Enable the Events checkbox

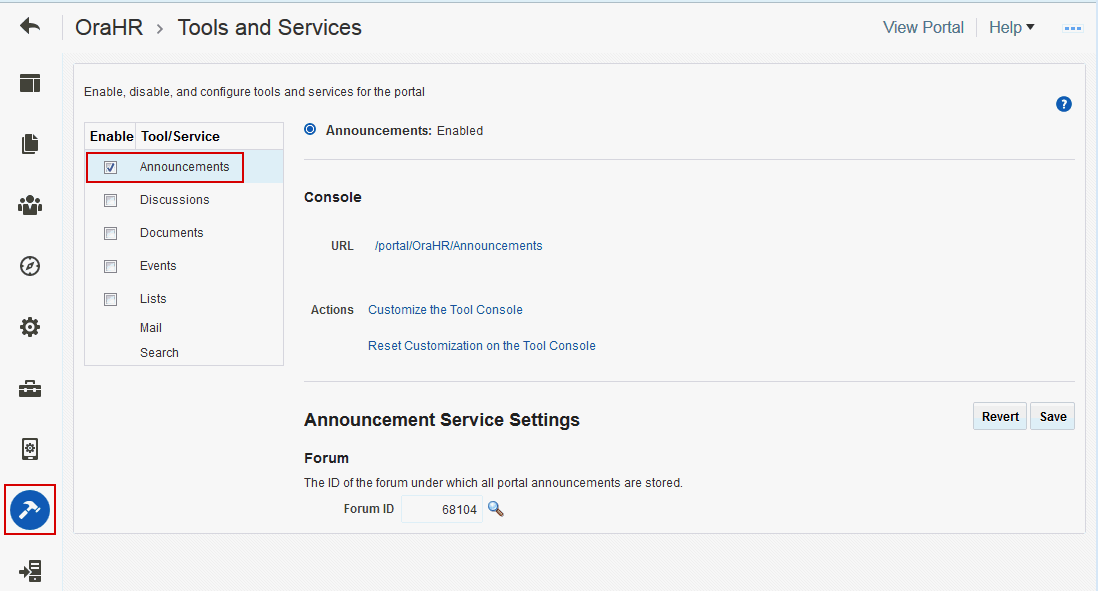(111, 266)
